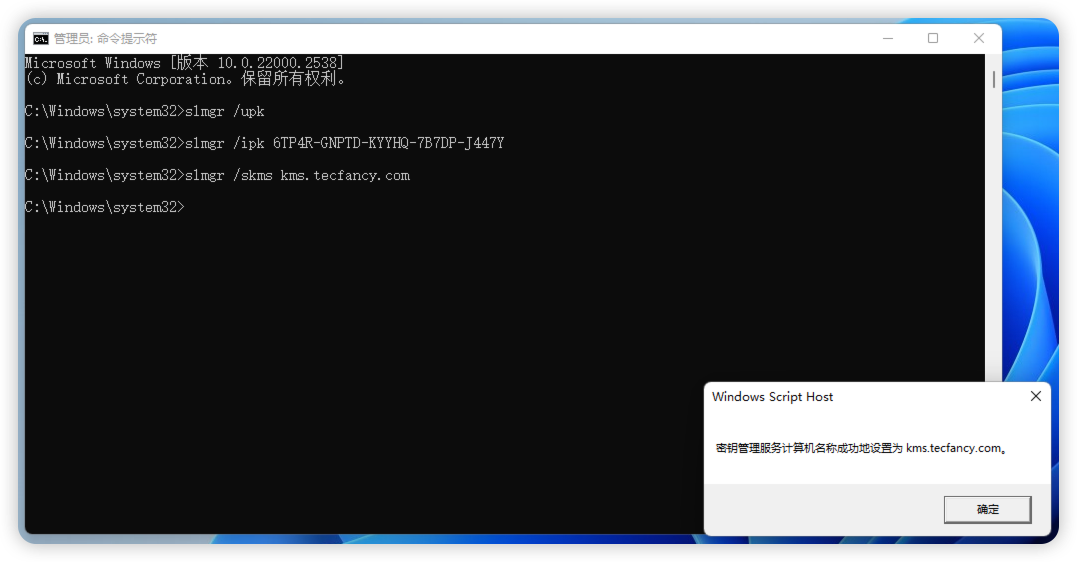Click the 'slmgr /skms kms.tecfancy.com' line
The image size is (1077, 562).
[x=218, y=175]
